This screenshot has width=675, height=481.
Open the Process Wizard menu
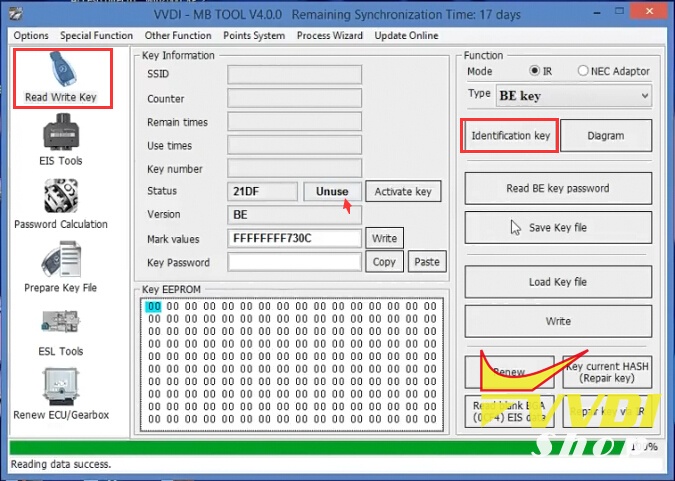point(330,35)
